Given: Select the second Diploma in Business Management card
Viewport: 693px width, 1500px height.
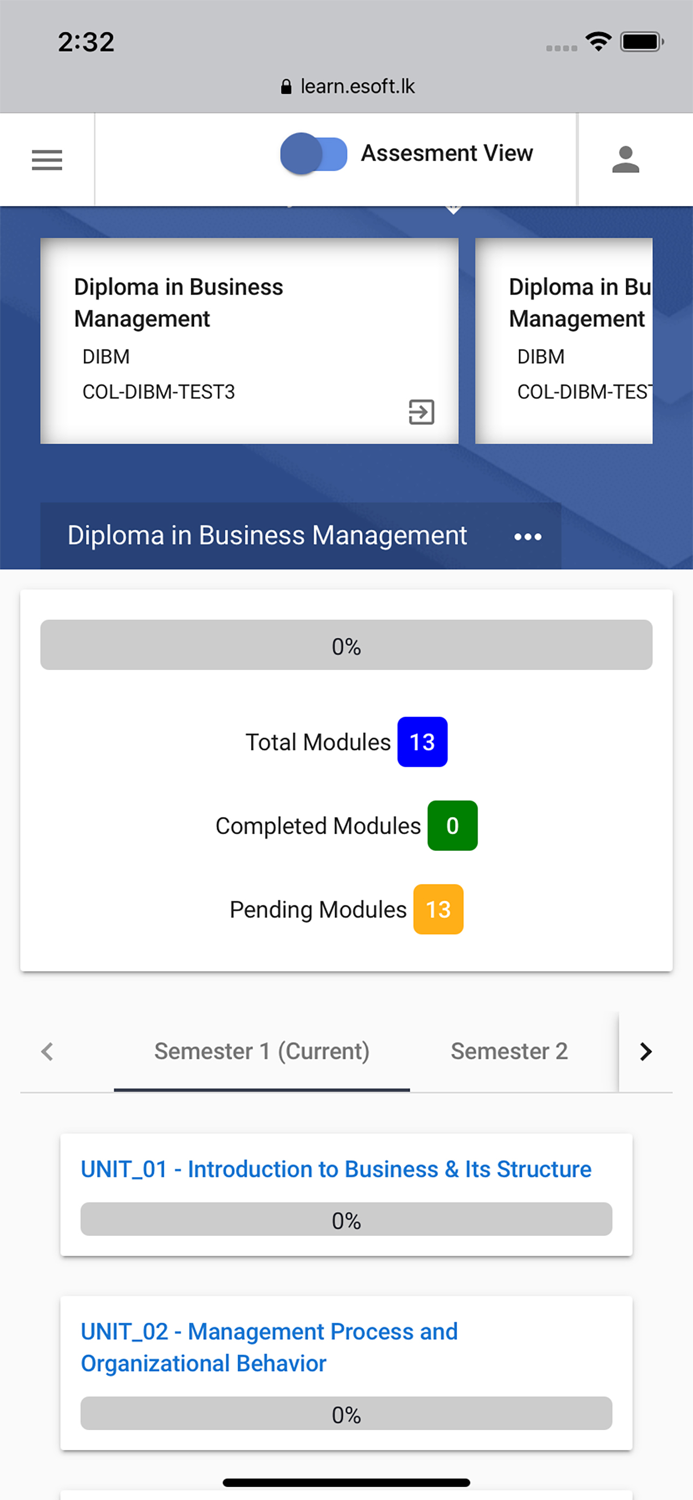Looking at the screenshot, I should click(x=564, y=340).
